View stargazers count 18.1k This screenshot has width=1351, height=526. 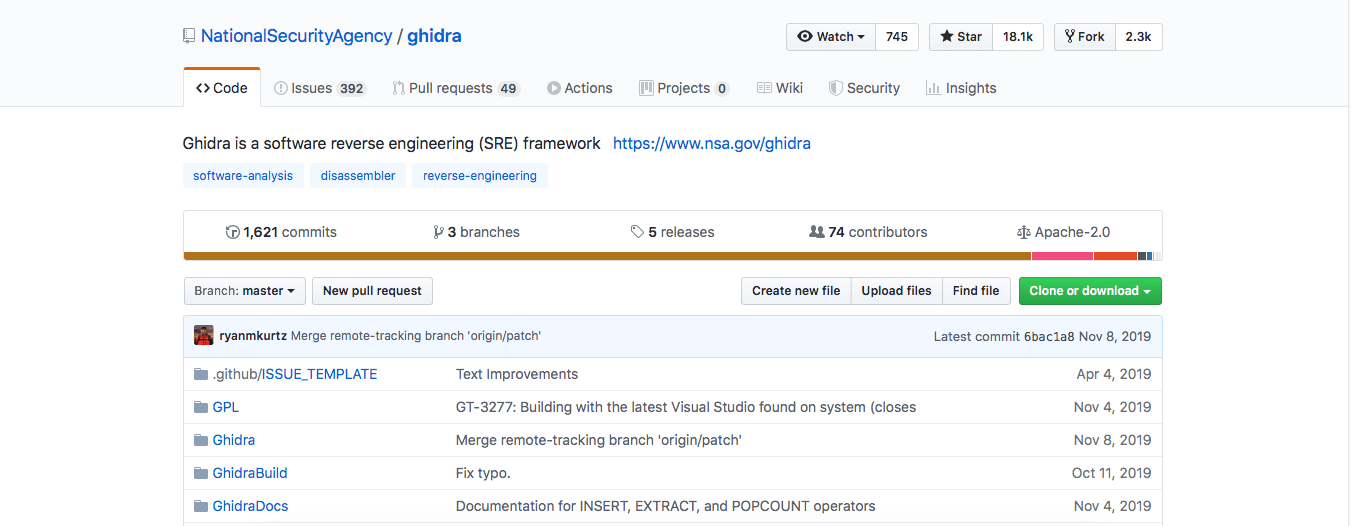pos(1018,37)
